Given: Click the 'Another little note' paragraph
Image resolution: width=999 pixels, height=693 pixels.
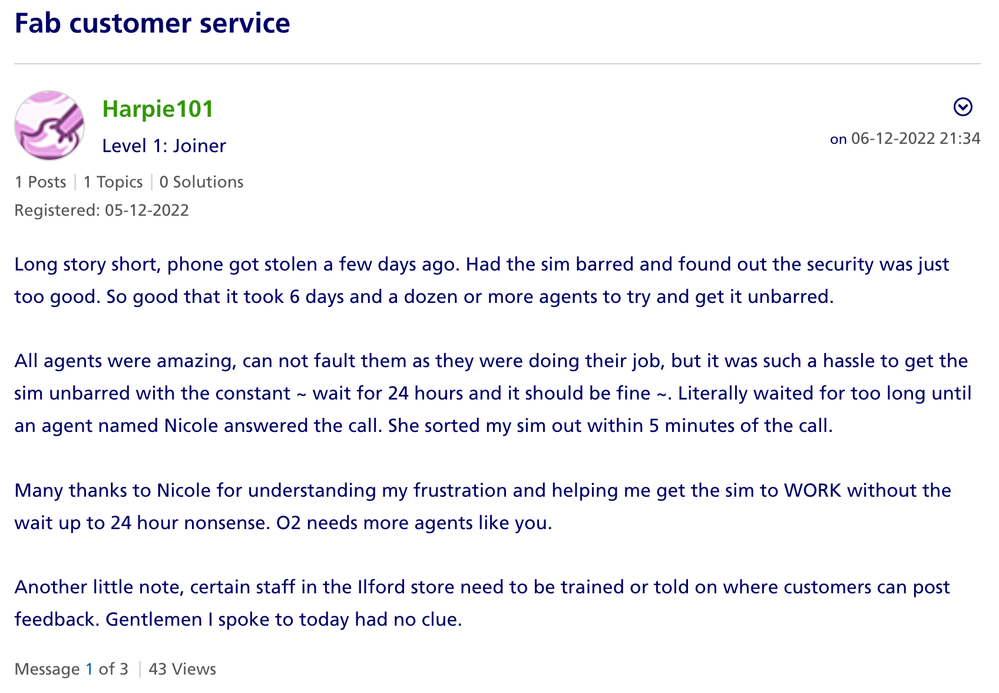Looking at the screenshot, I should click(x=481, y=603).
